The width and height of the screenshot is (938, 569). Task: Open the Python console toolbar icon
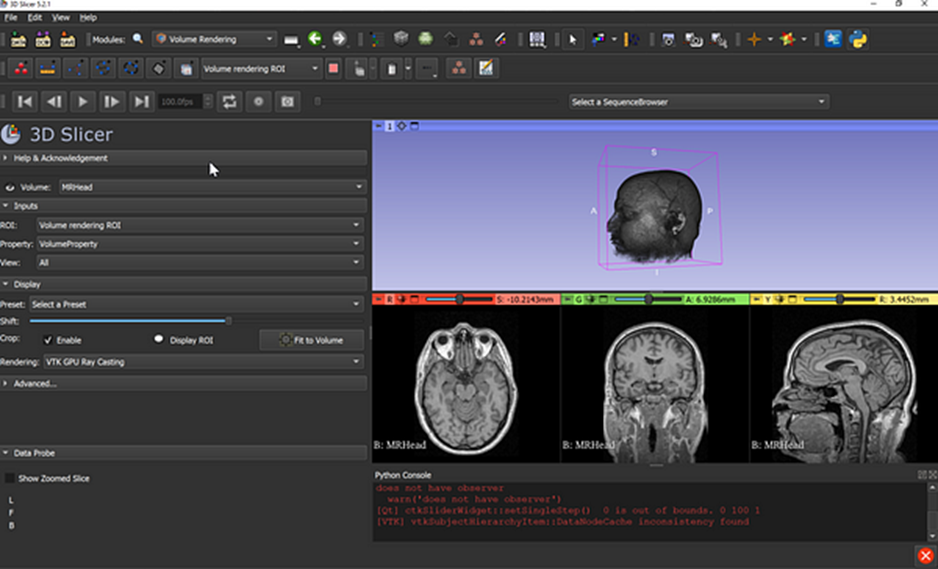(858, 39)
